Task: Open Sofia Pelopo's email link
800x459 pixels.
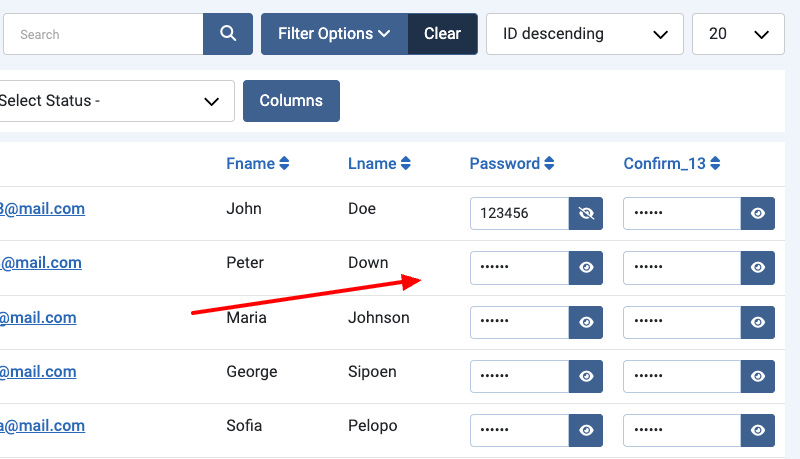Action: pos(42,426)
